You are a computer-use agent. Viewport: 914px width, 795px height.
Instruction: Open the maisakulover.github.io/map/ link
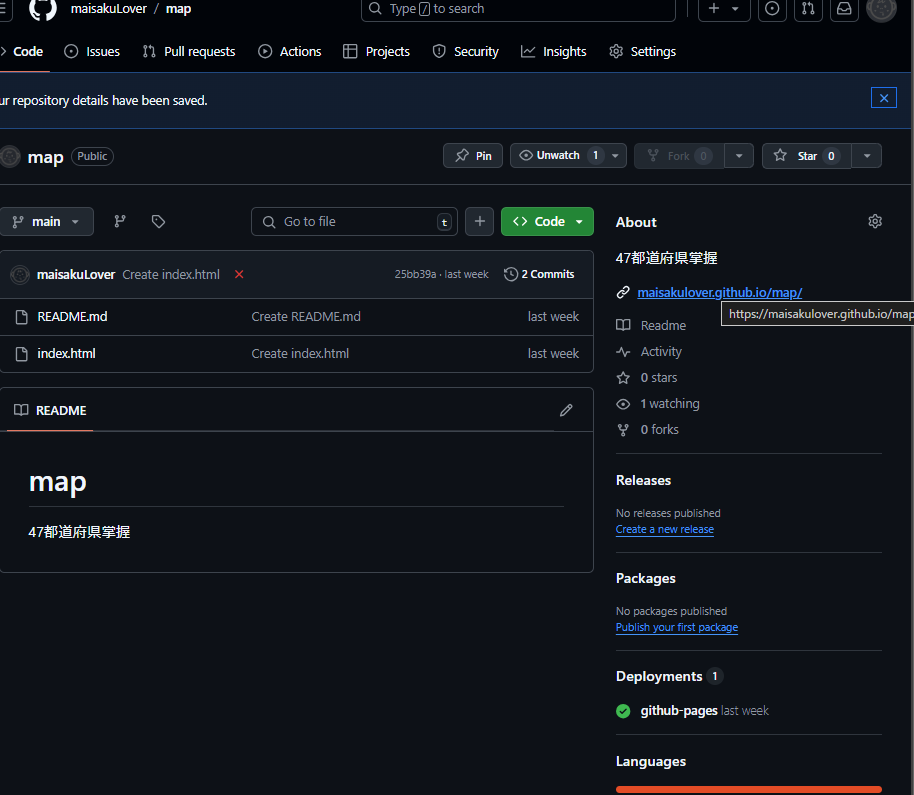[720, 293]
